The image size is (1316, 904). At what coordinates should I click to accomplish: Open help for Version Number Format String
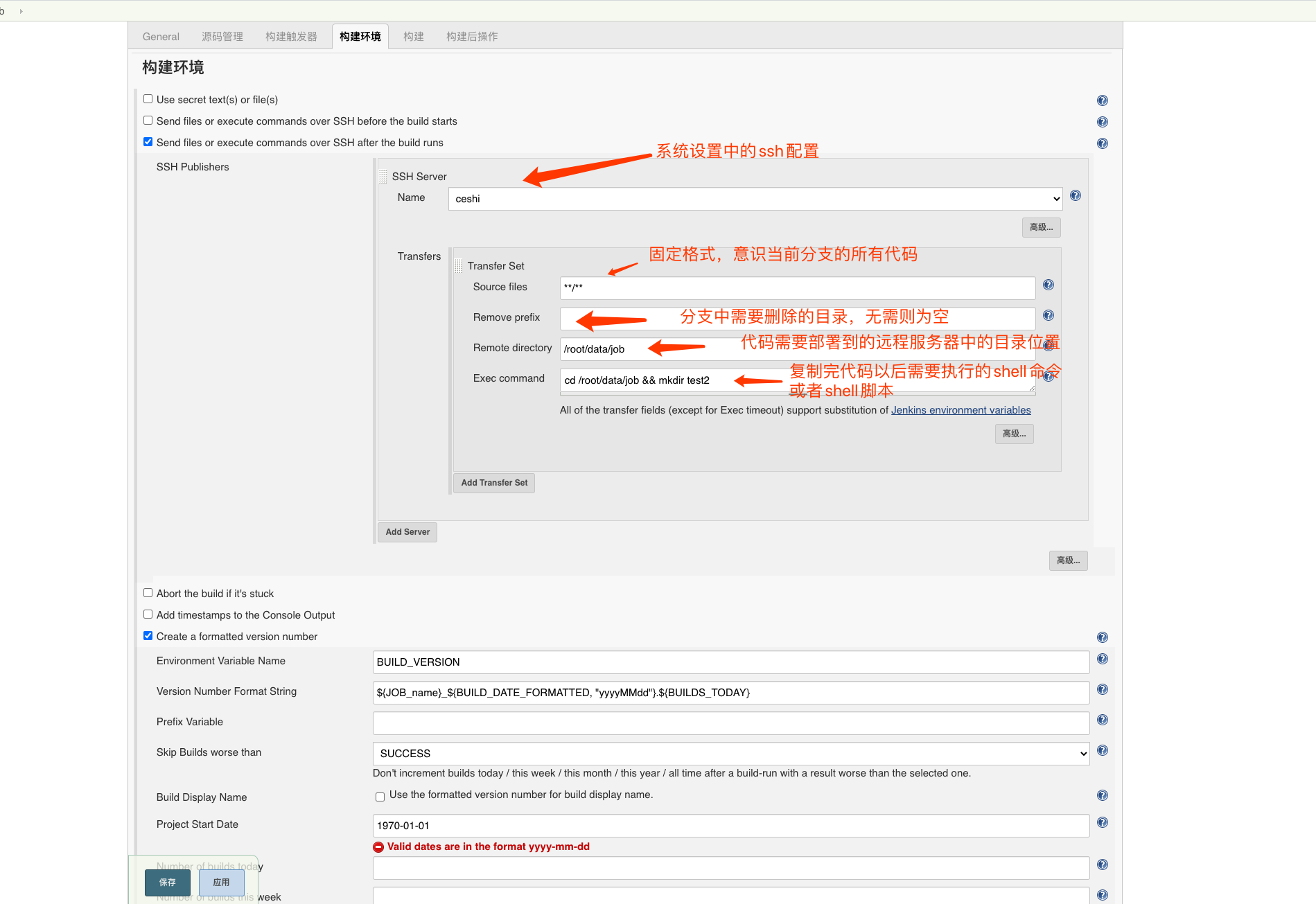tap(1102, 689)
